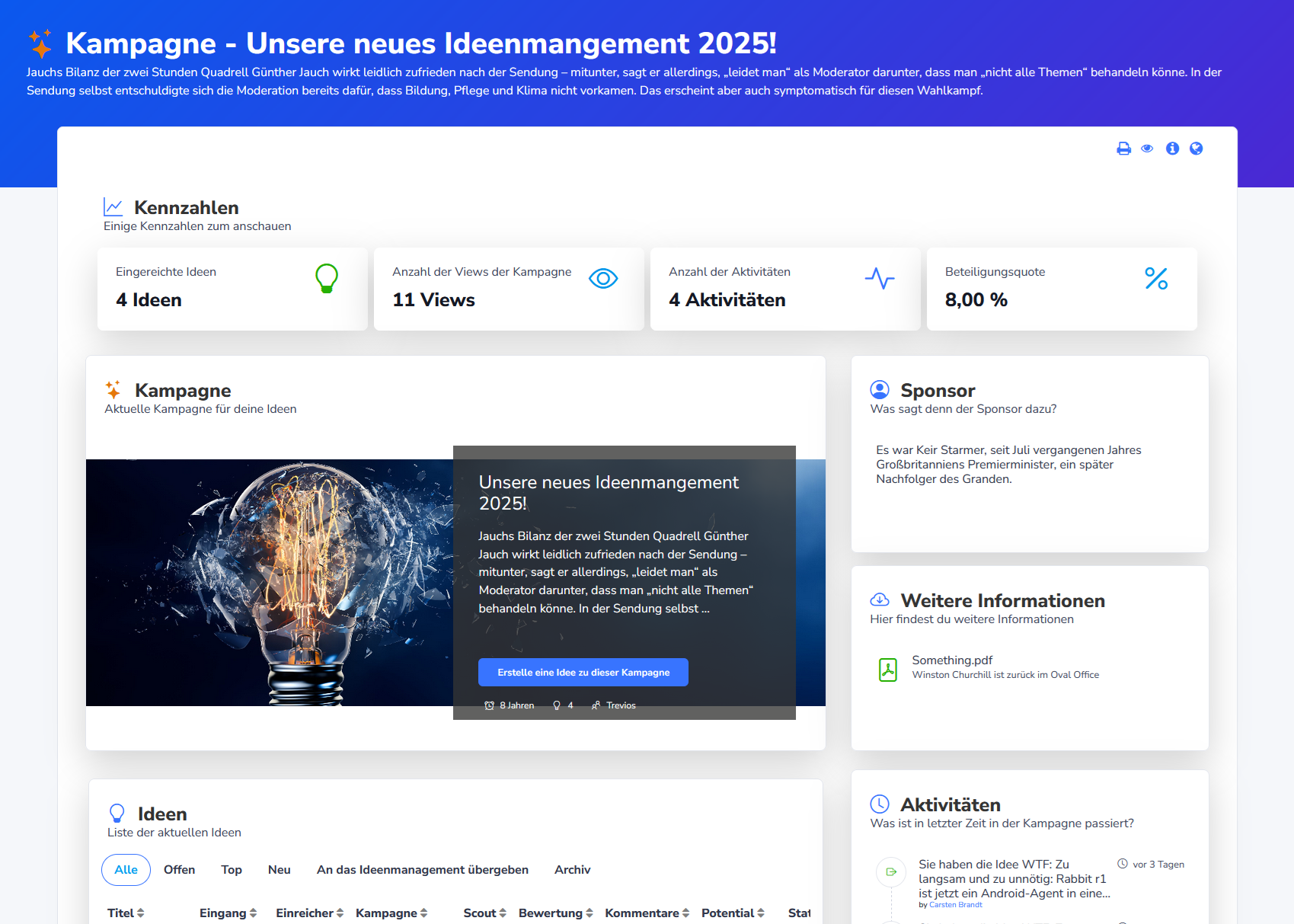Open the Einreicher sort control
This screenshot has width=1294, height=924.
coord(340,912)
